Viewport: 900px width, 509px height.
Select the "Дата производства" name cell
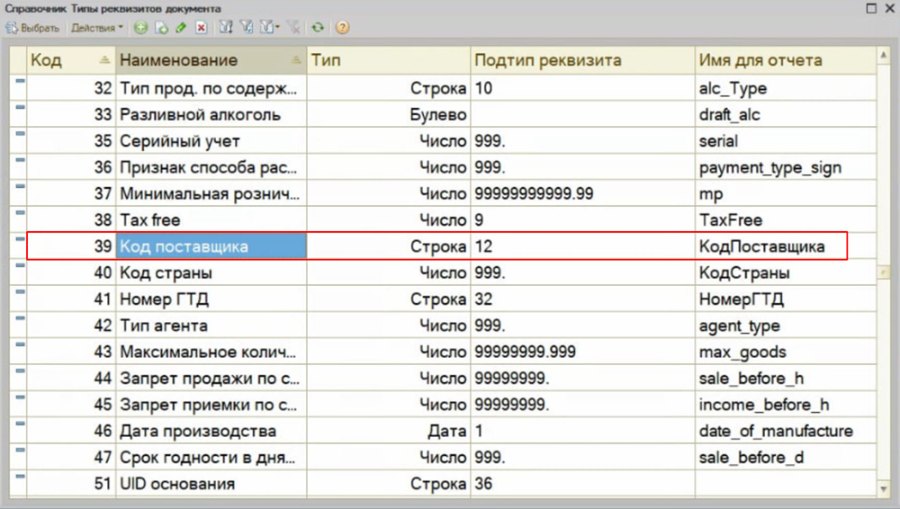tap(211, 432)
